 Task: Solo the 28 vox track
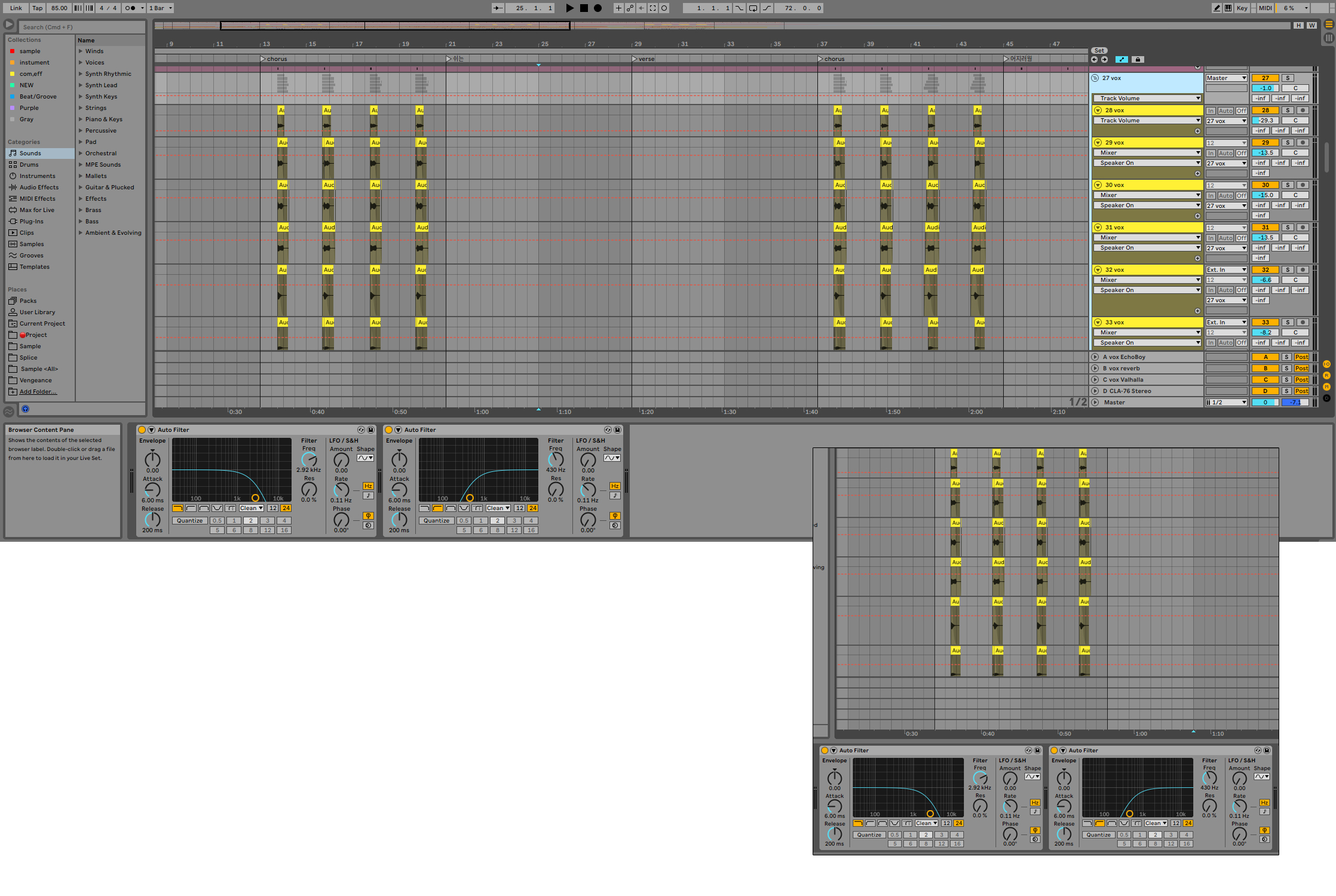1288,111
